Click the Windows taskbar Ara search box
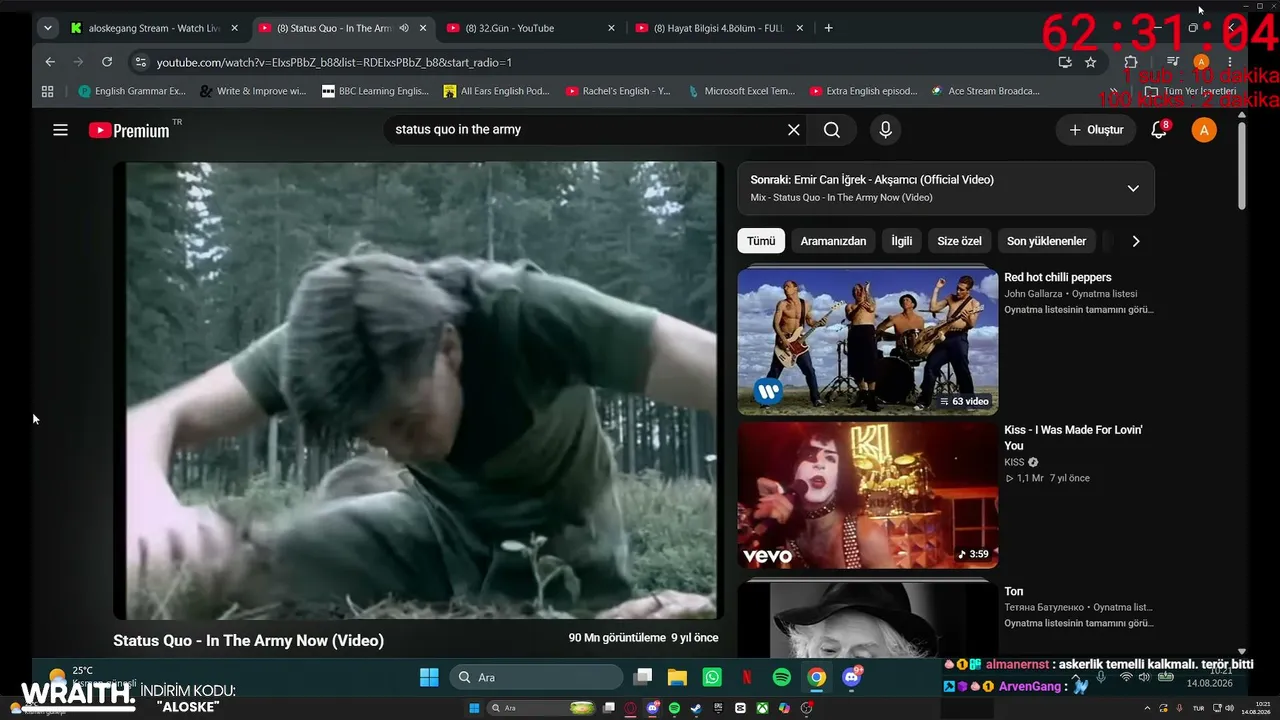 click(x=537, y=677)
